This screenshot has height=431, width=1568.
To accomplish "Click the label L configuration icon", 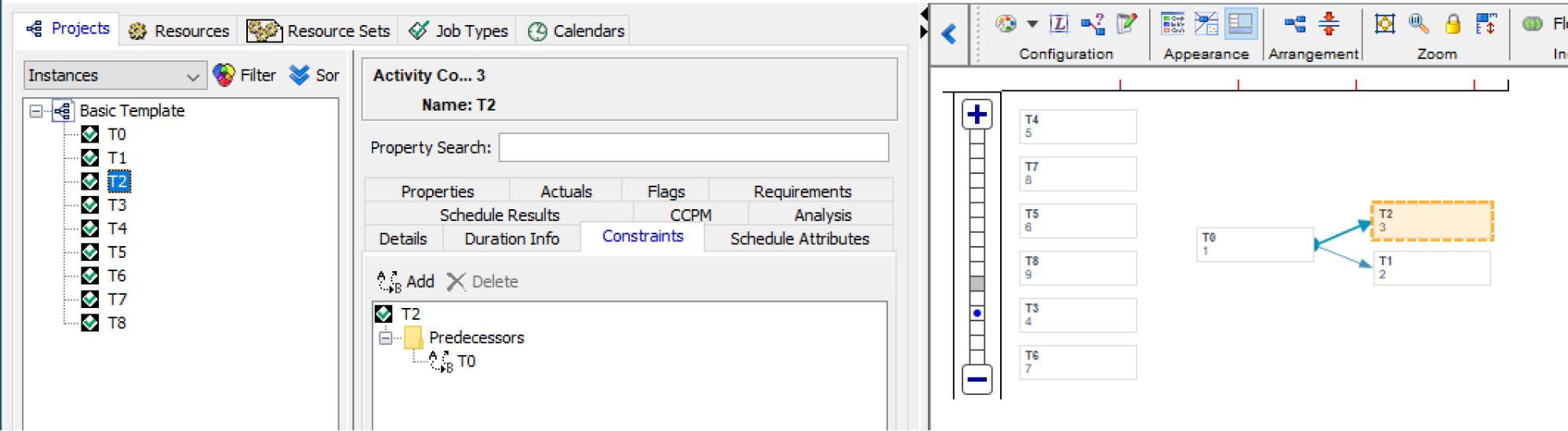I will [x=1059, y=24].
